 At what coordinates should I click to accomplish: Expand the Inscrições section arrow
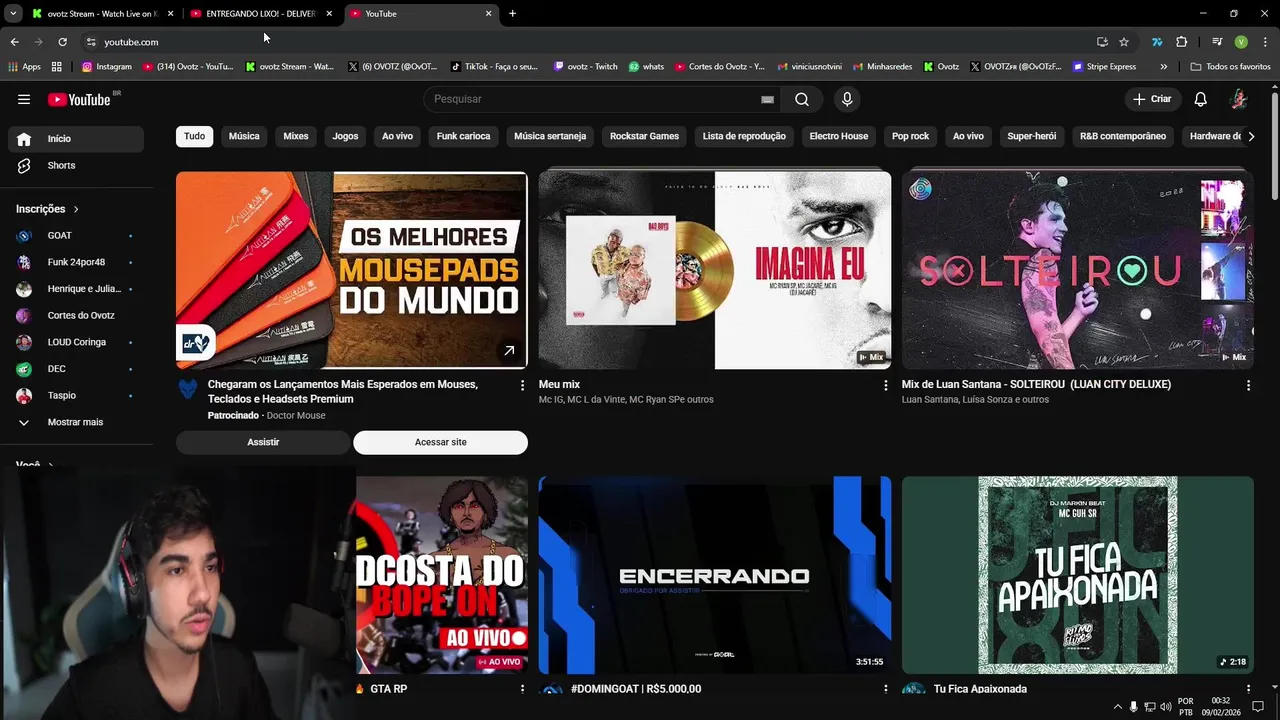click(x=76, y=209)
